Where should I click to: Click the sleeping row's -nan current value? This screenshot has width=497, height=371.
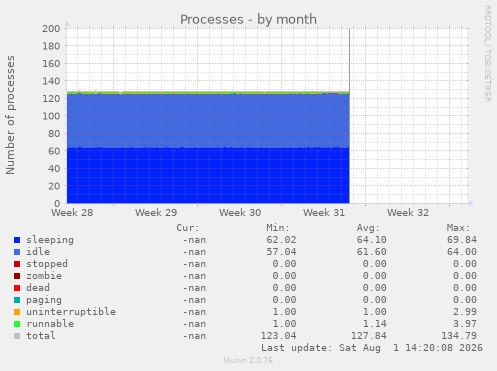click(x=194, y=240)
